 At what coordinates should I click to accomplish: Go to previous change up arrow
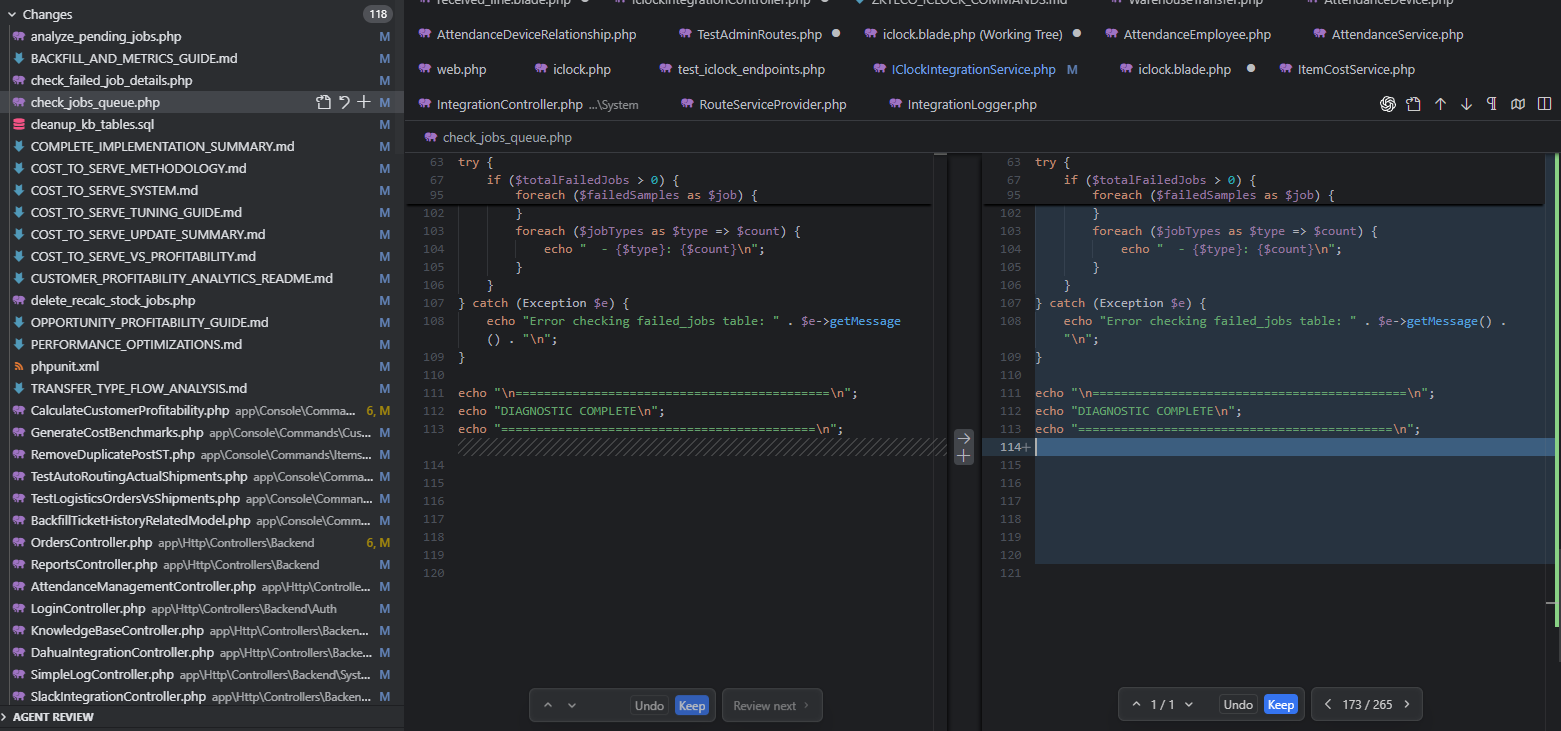click(x=1440, y=104)
